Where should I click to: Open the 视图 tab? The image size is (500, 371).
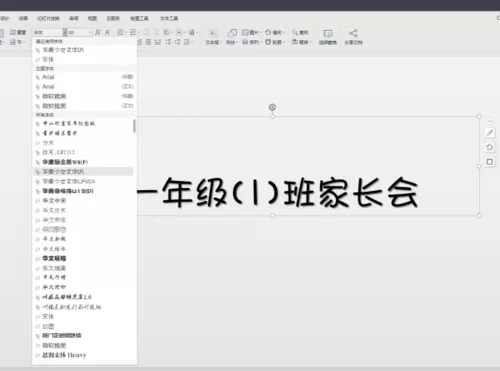pyautogui.click(x=92, y=18)
